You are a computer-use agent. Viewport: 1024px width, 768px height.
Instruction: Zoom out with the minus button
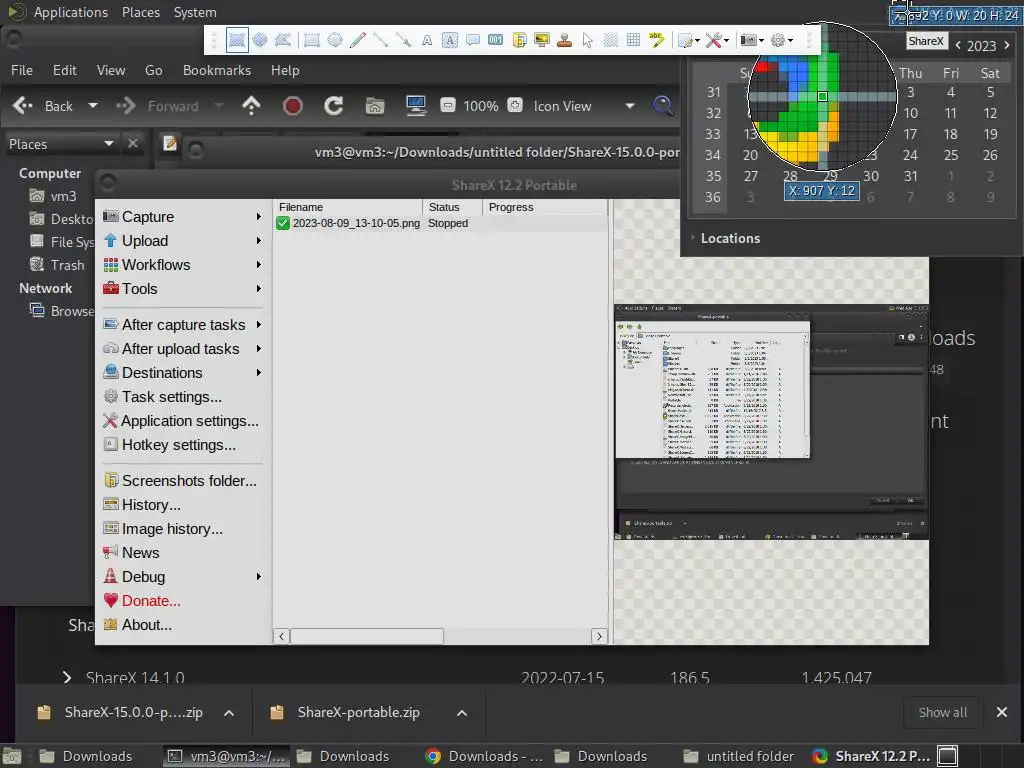[448, 105]
